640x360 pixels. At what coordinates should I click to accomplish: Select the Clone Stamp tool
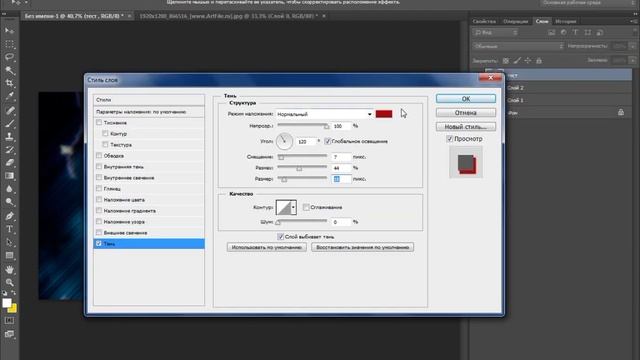pos(9,137)
